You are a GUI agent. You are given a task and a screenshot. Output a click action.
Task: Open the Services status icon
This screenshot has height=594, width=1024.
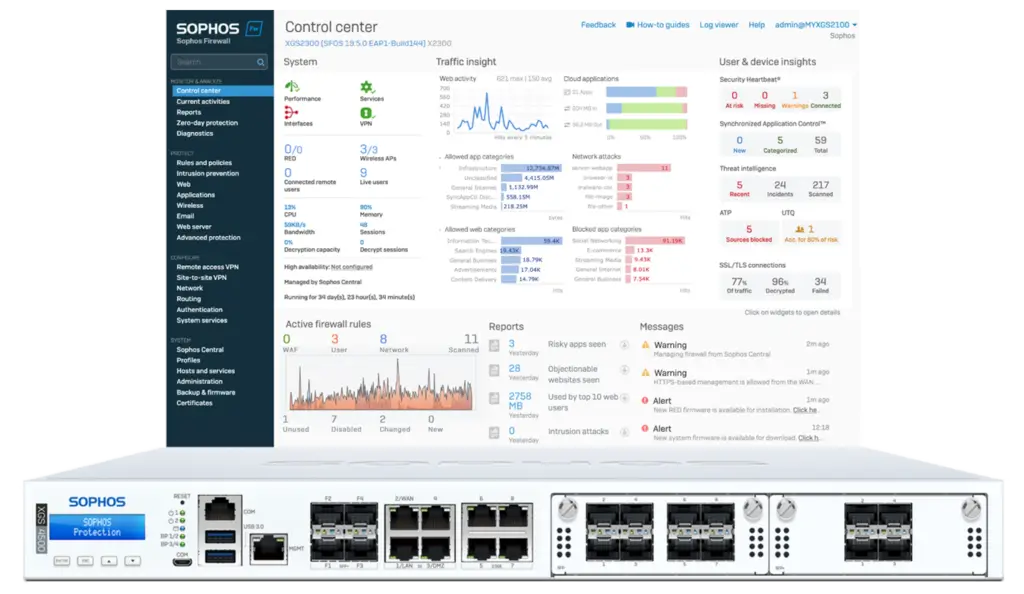[x=366, y=86]
